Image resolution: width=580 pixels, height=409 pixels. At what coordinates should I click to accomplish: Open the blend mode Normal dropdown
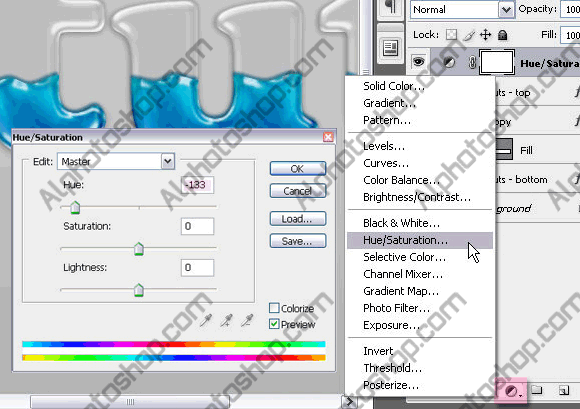[462, 10]
